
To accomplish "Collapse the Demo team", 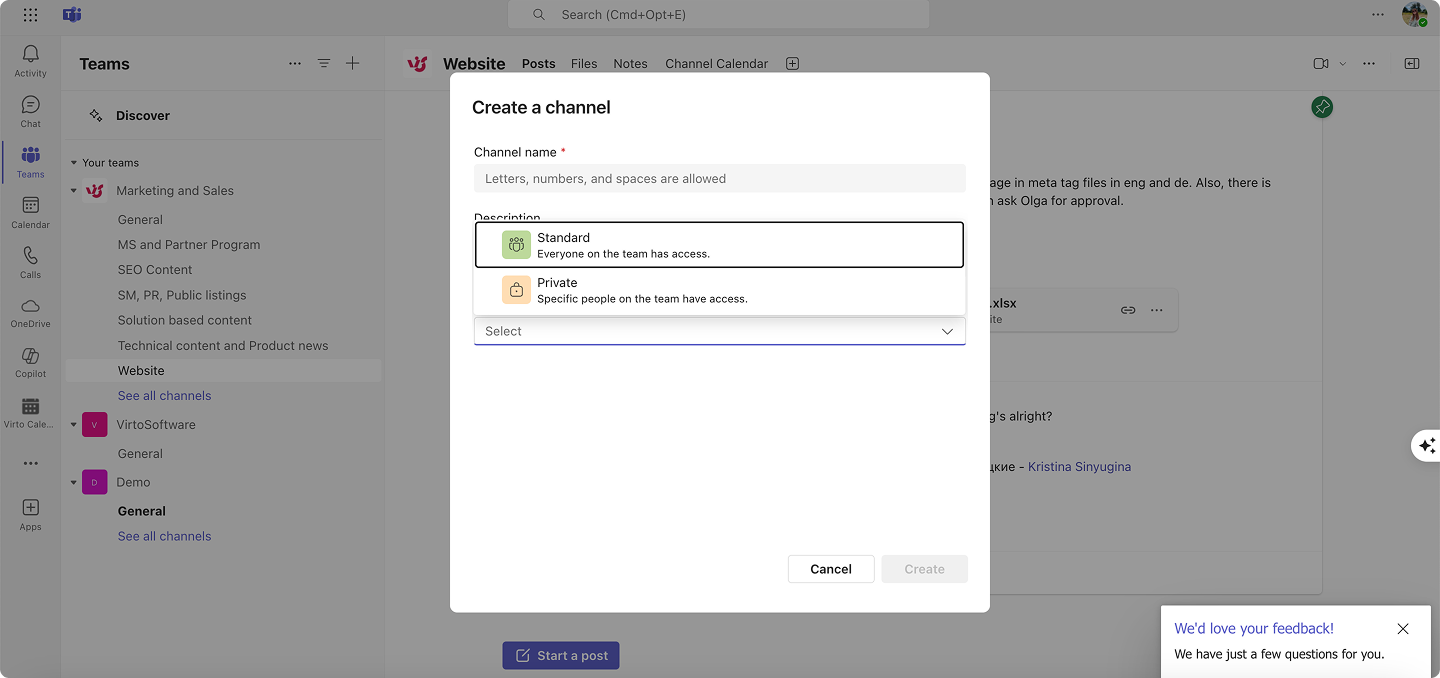I will tap(73, 482).
